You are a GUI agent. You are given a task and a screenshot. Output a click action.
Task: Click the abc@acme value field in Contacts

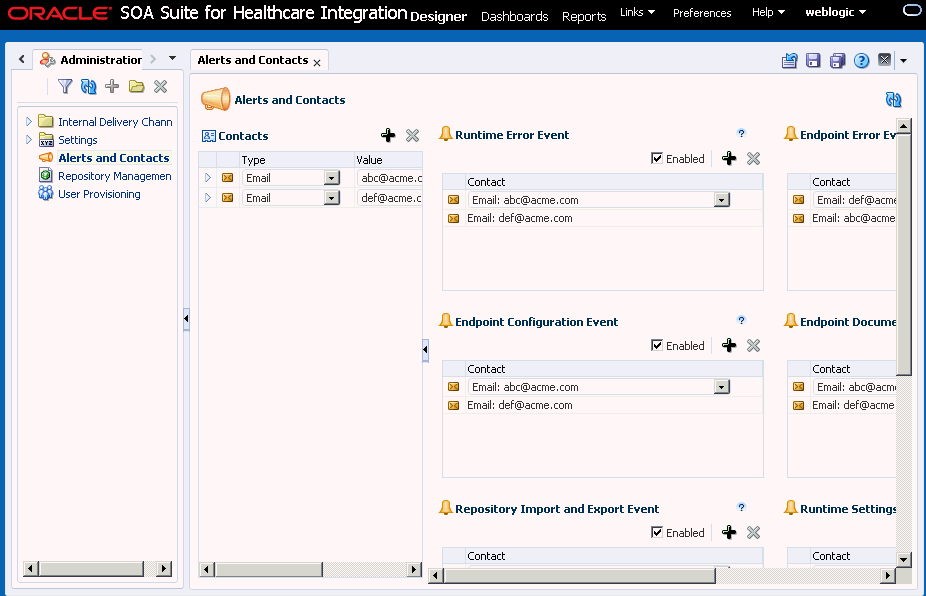pyautogui.click(x=390, y=178)
